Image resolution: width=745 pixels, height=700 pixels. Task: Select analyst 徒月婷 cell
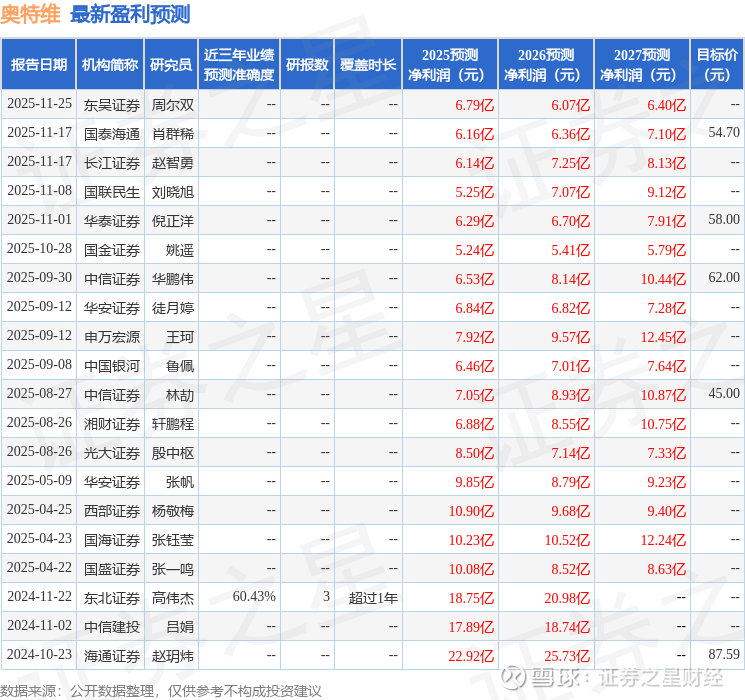[172, 308]
